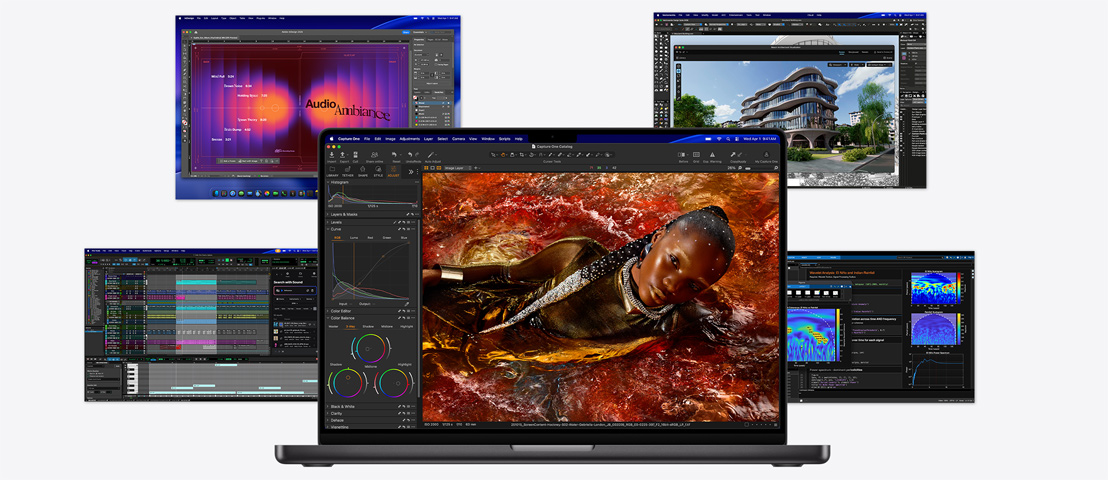Expand the Color Editor panel

327,311
